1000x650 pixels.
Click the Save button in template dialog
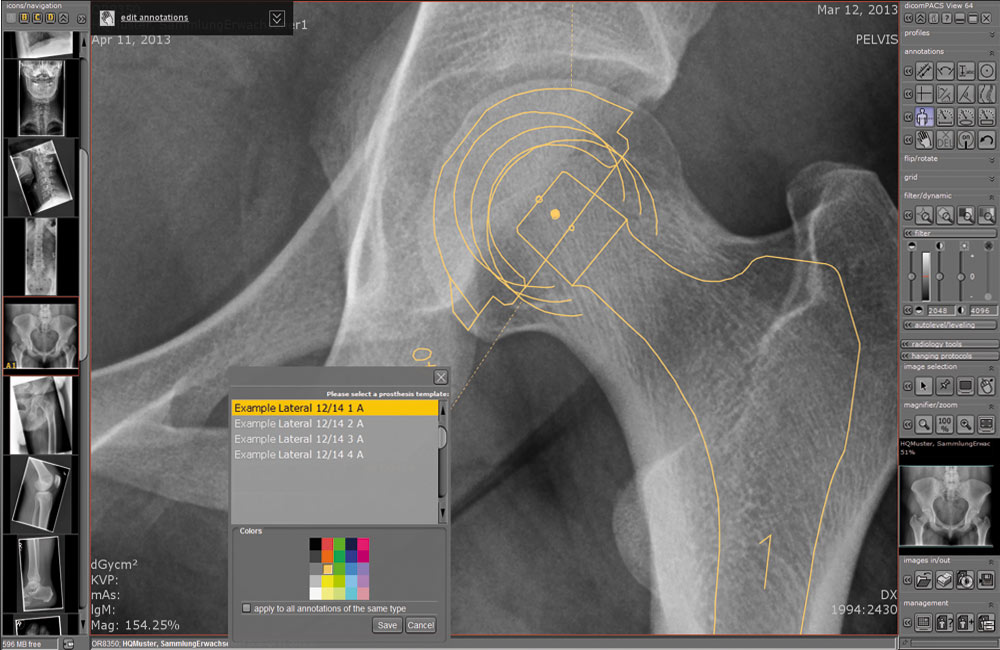[x=386, y=624]
